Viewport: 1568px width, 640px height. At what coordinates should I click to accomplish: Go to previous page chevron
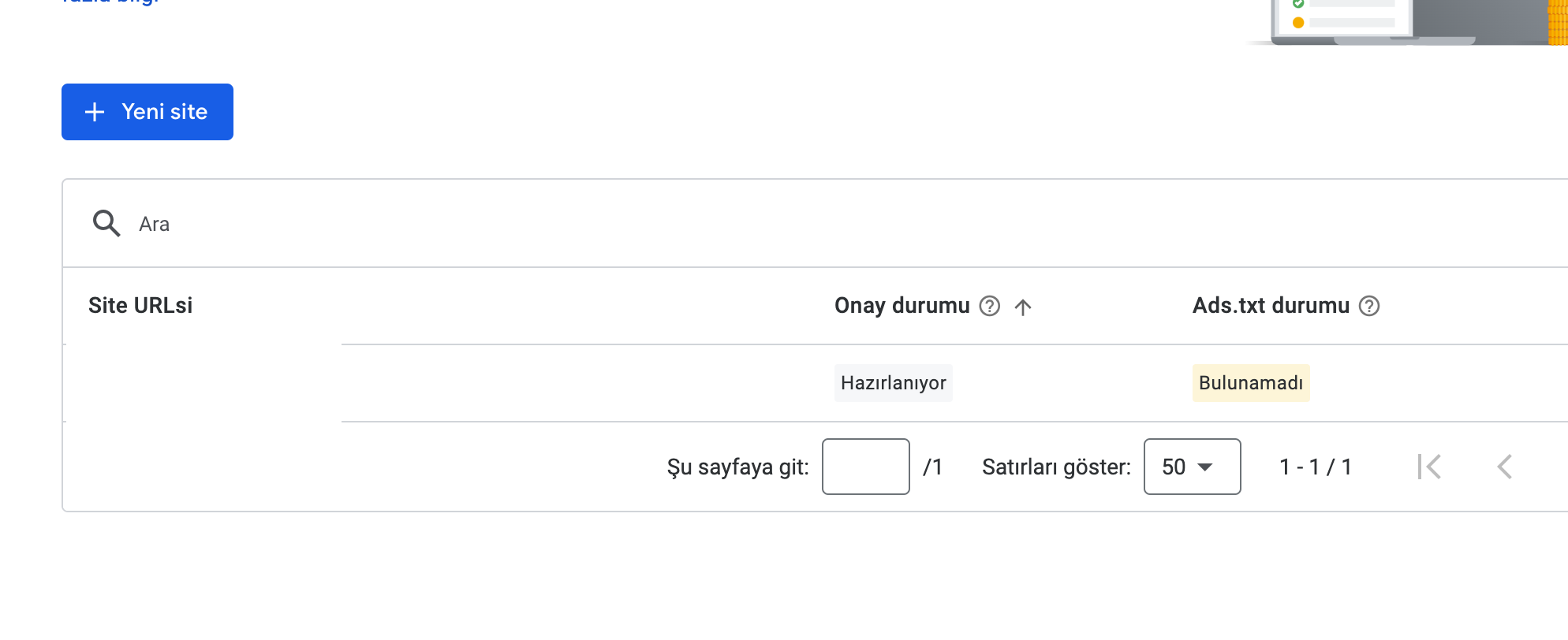(x=1505, y=467)
